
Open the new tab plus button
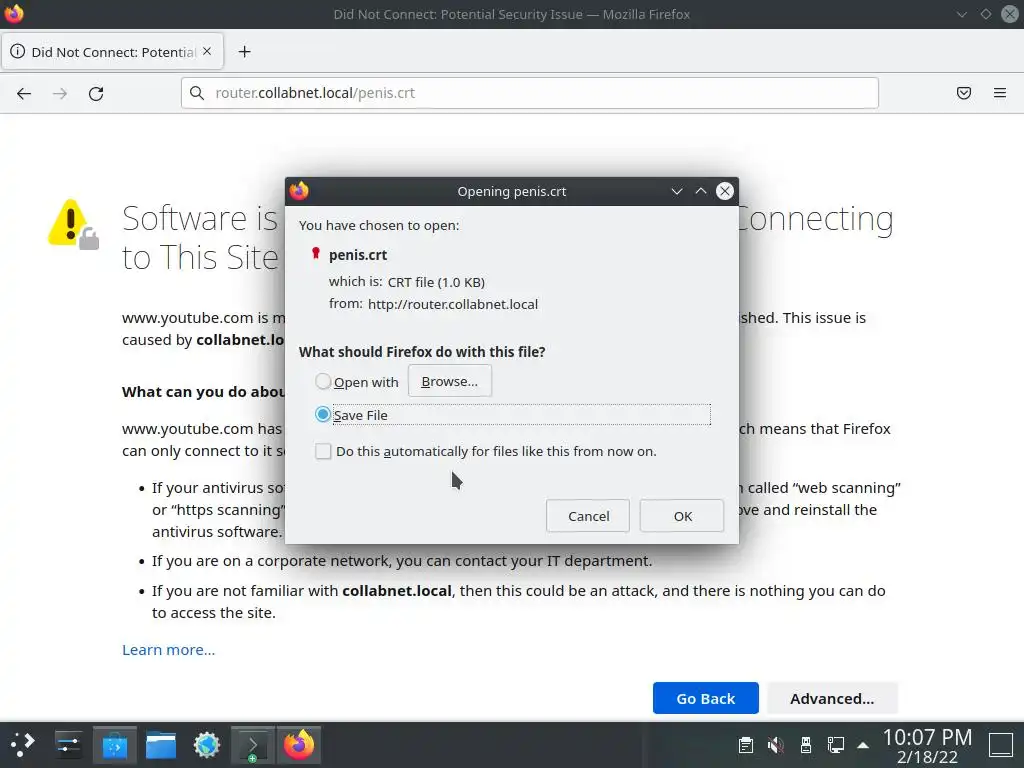[244, 52]
